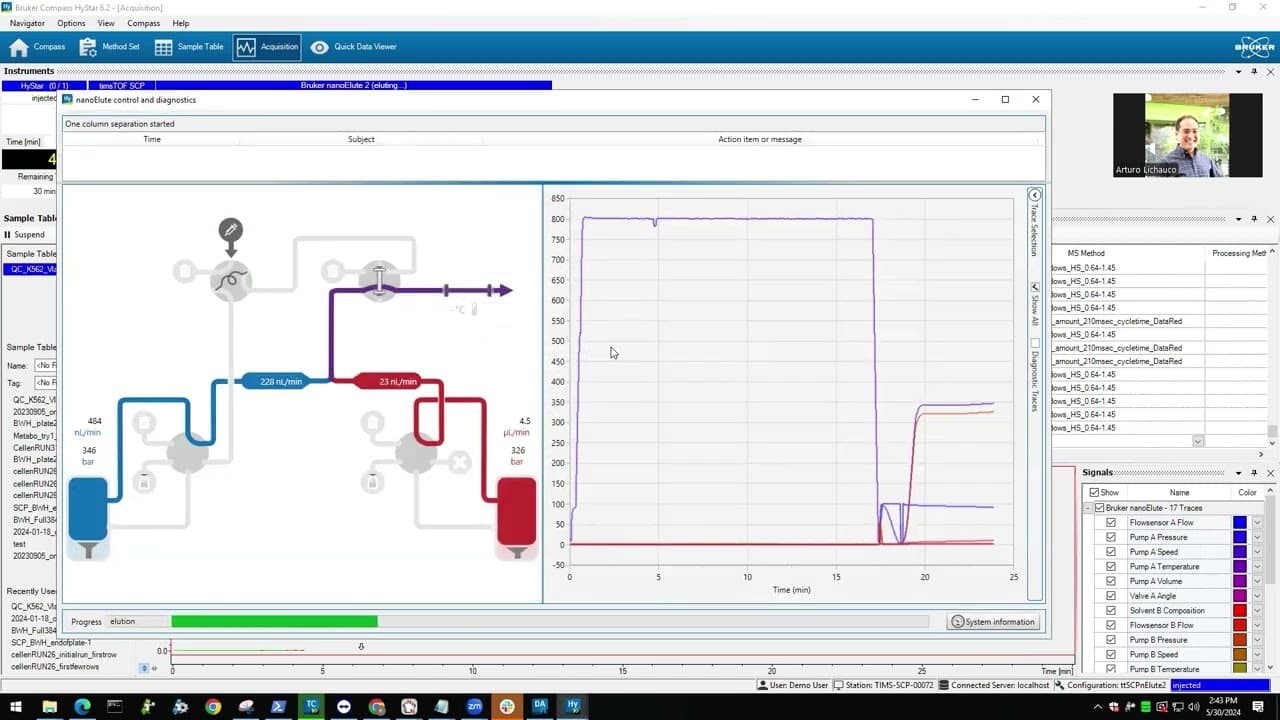Toggle Flowsensor A Flow signal checkbox
The image size is (1280, 720).
point(1111,523)
